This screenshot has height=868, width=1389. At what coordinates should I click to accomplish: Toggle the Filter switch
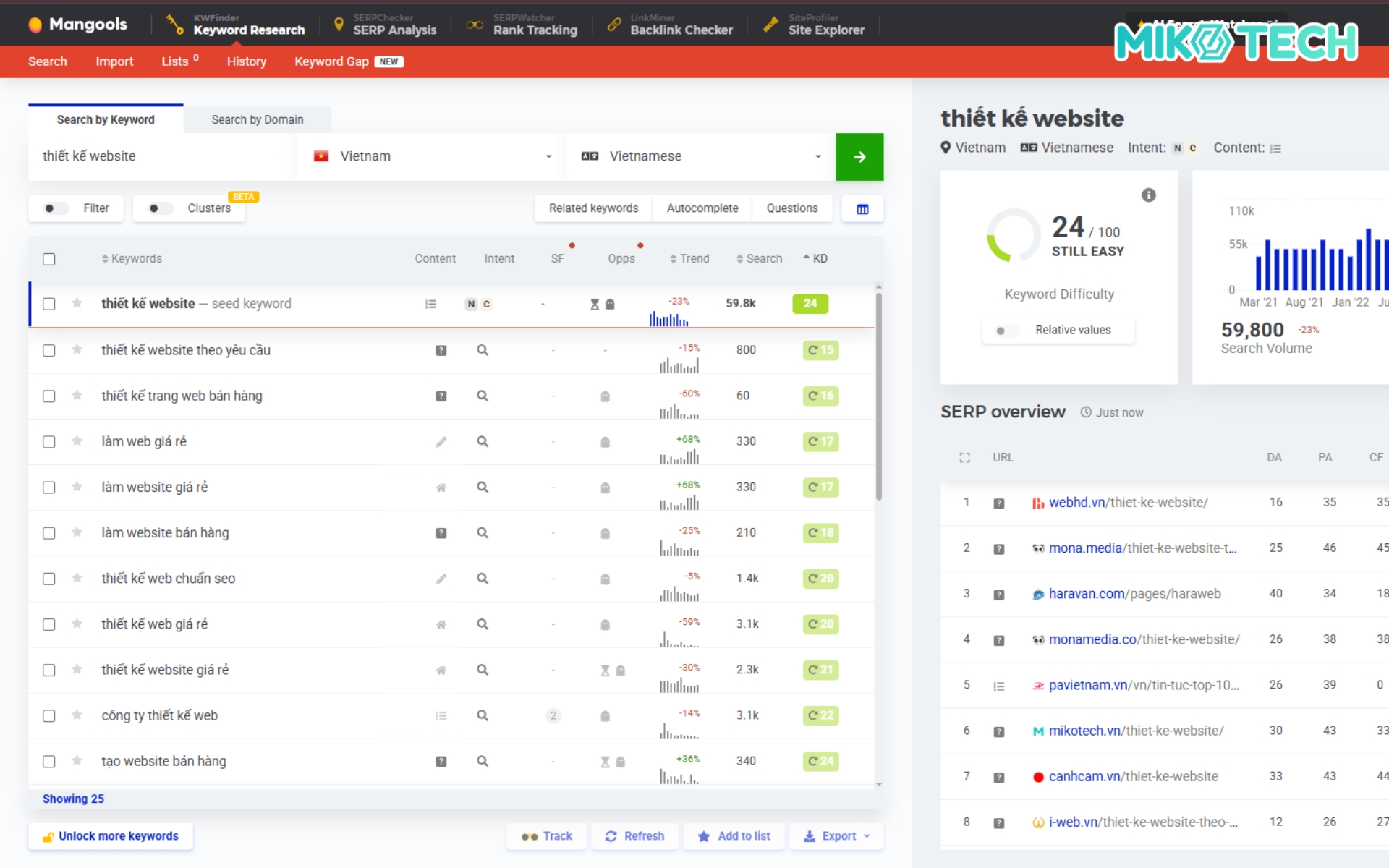pyautogui.click(x=55, y=208)
